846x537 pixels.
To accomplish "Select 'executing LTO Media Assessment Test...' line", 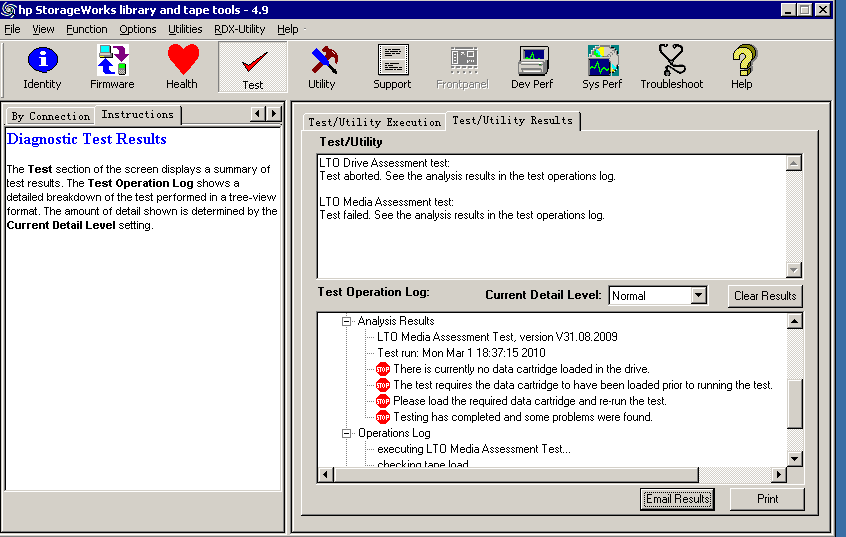I will pyautogui.click(x=474, y=449).
